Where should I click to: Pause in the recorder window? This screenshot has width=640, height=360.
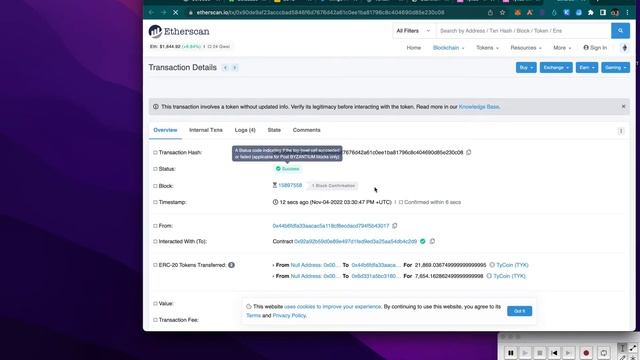point(511,353)
